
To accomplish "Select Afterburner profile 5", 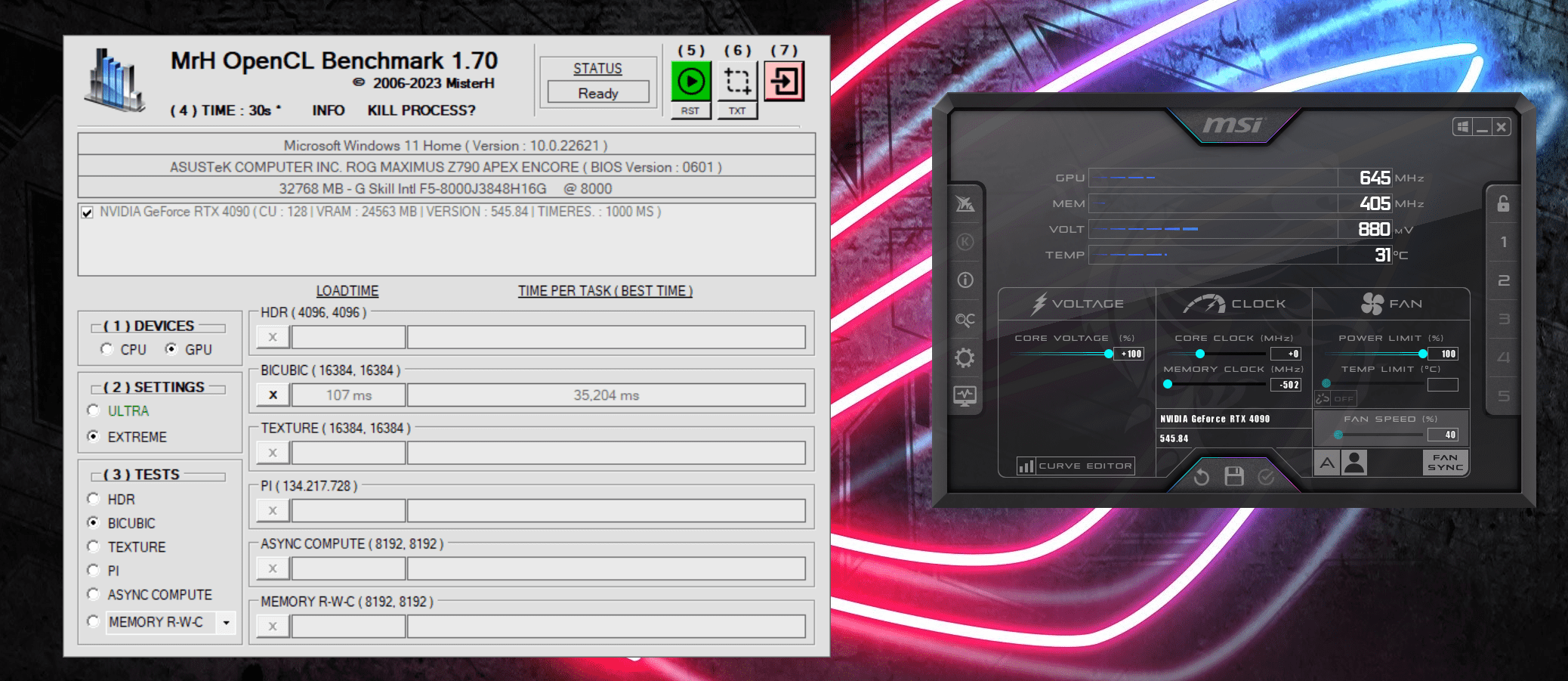I will click(x=1503, y=396).
